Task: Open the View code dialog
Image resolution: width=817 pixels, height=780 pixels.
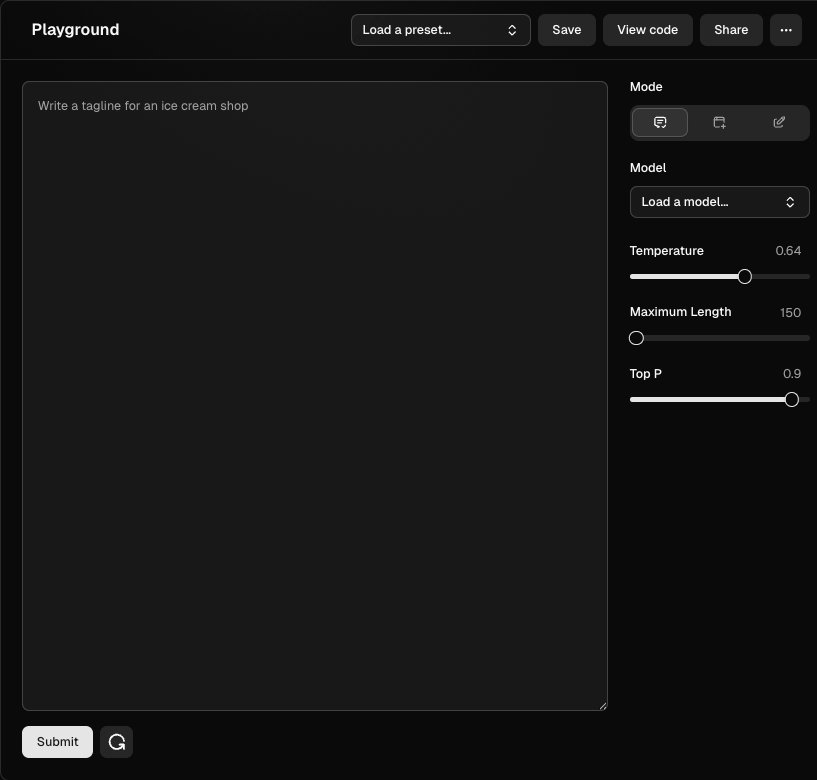Action: pyautogui.click(x=647, y=30)
